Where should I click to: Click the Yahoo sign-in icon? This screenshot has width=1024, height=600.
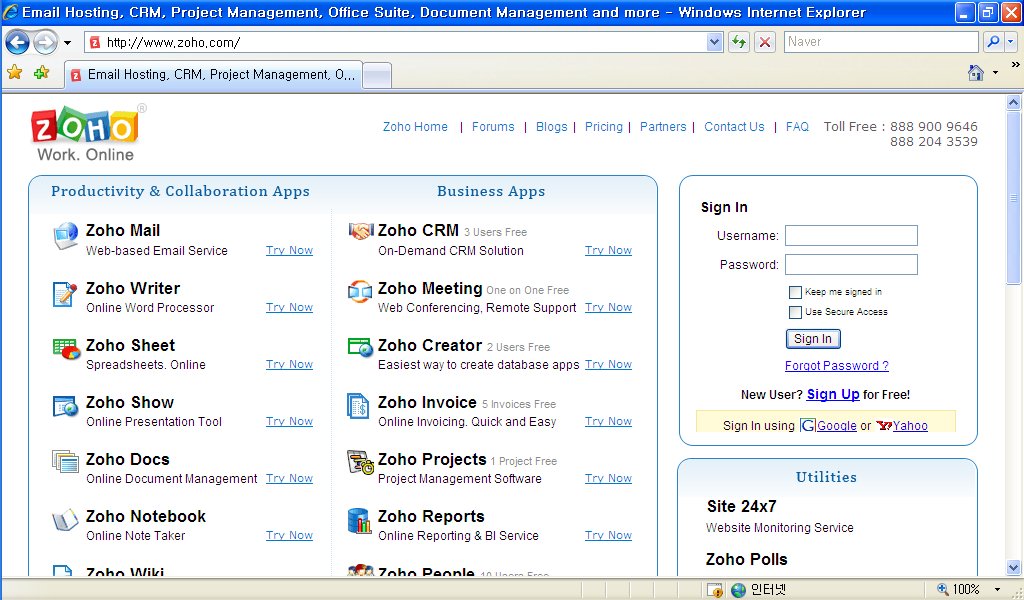pyautogui.click(x=884, y=426)
